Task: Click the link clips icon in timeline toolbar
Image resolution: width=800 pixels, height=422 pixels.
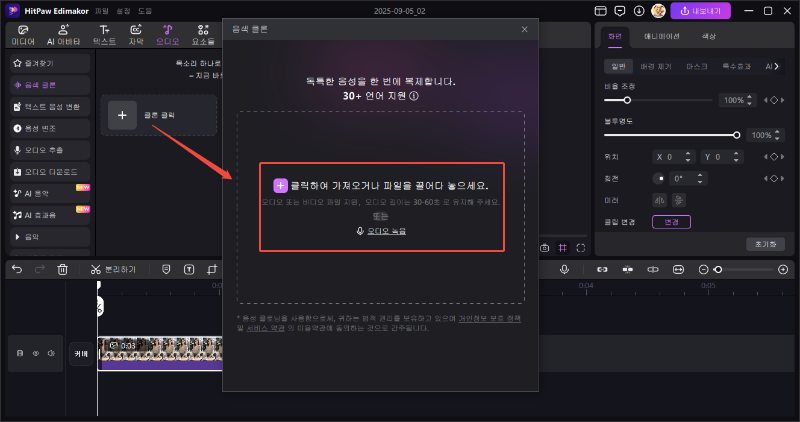Action: click(602, 269)
